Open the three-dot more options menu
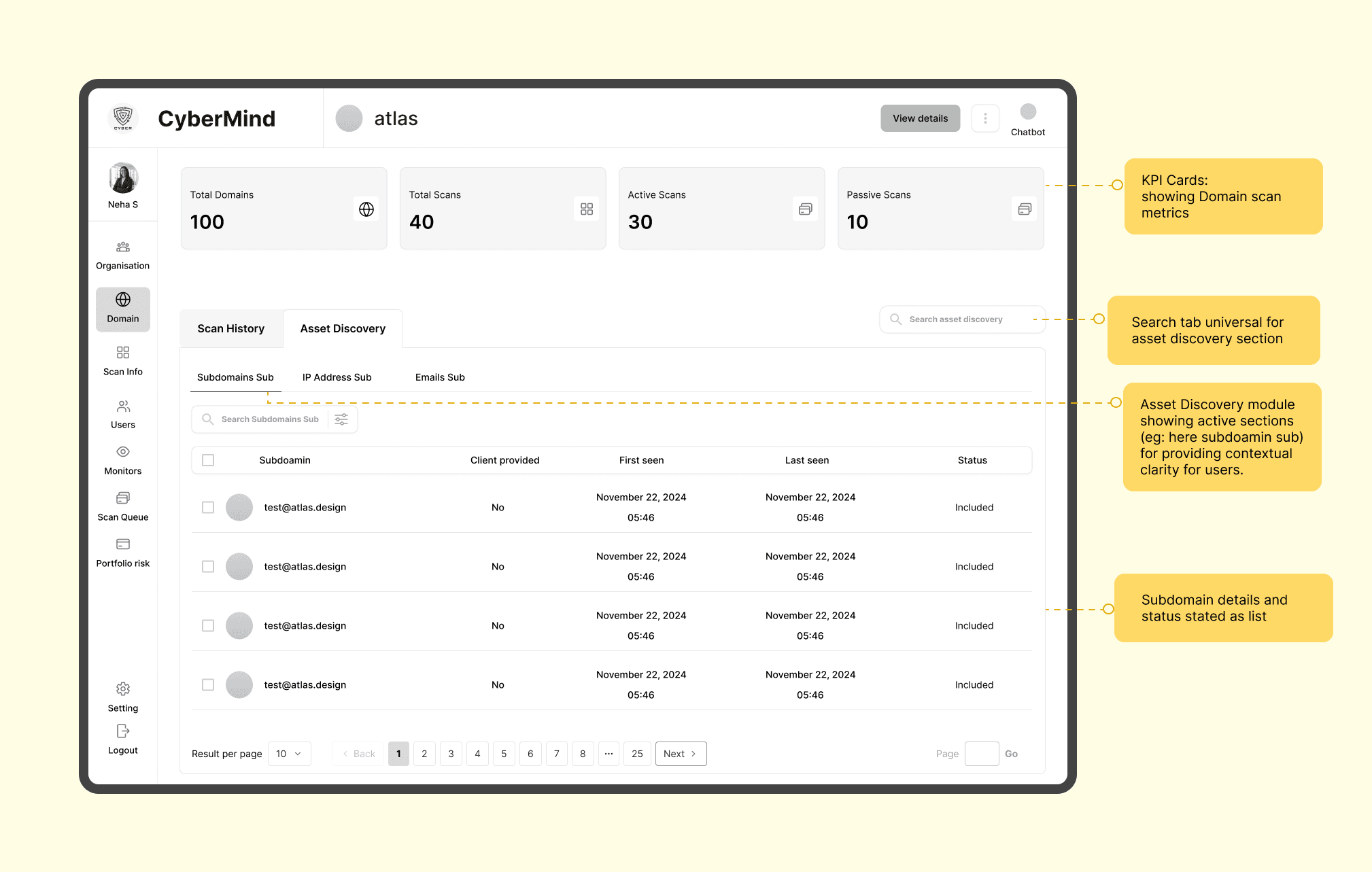1372x872 pixels. 985,118
